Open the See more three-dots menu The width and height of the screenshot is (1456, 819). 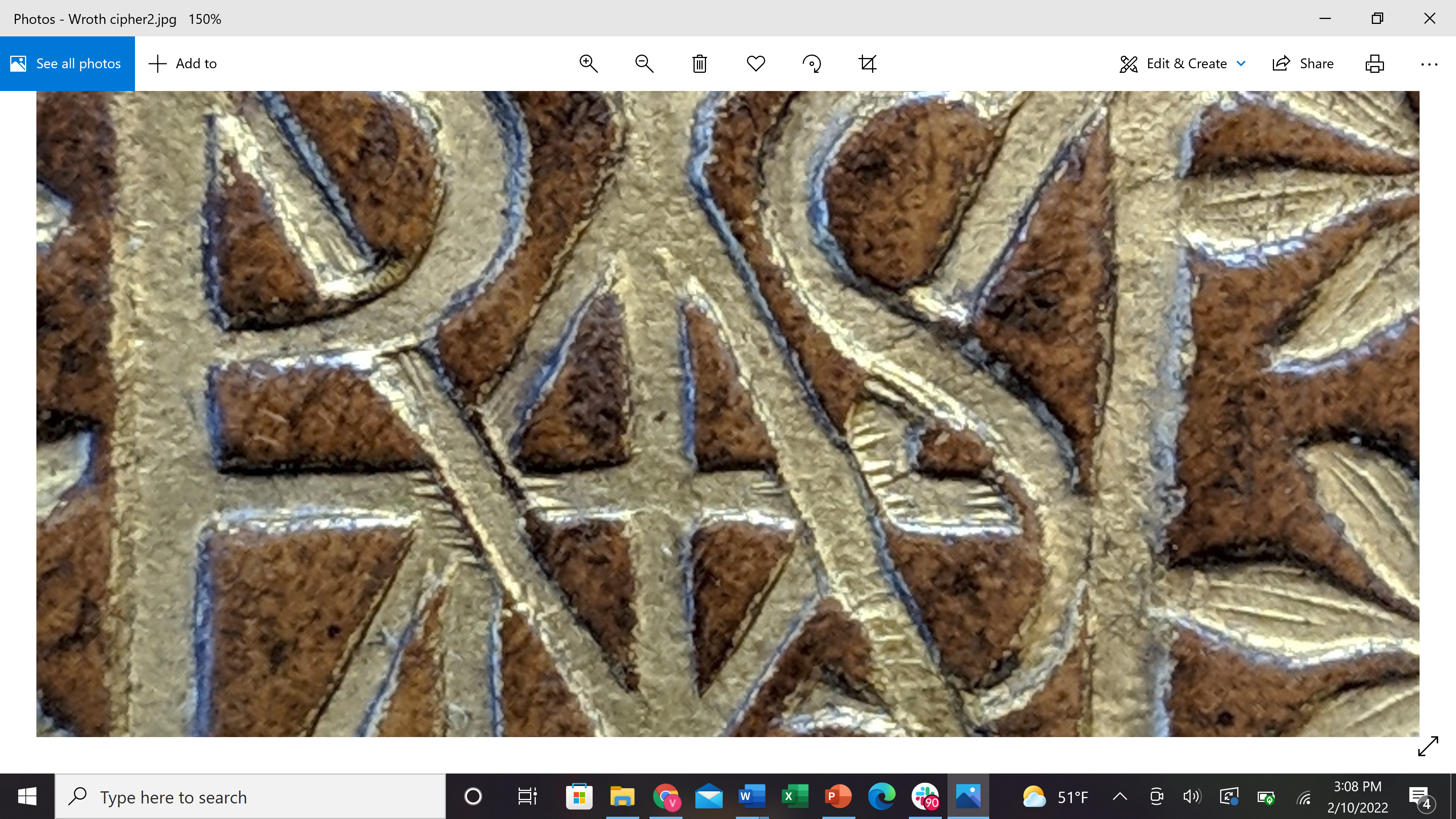coord(1429,63)
